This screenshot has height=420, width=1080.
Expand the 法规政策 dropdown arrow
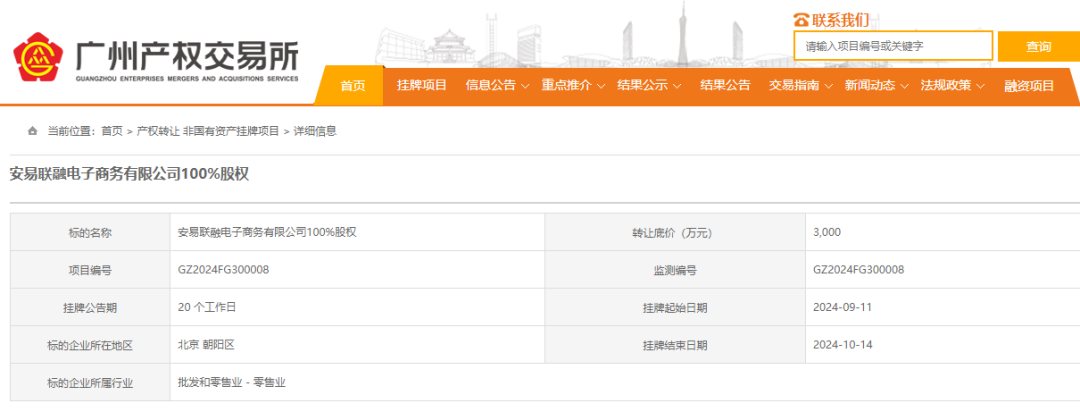[x=980, y=86]
